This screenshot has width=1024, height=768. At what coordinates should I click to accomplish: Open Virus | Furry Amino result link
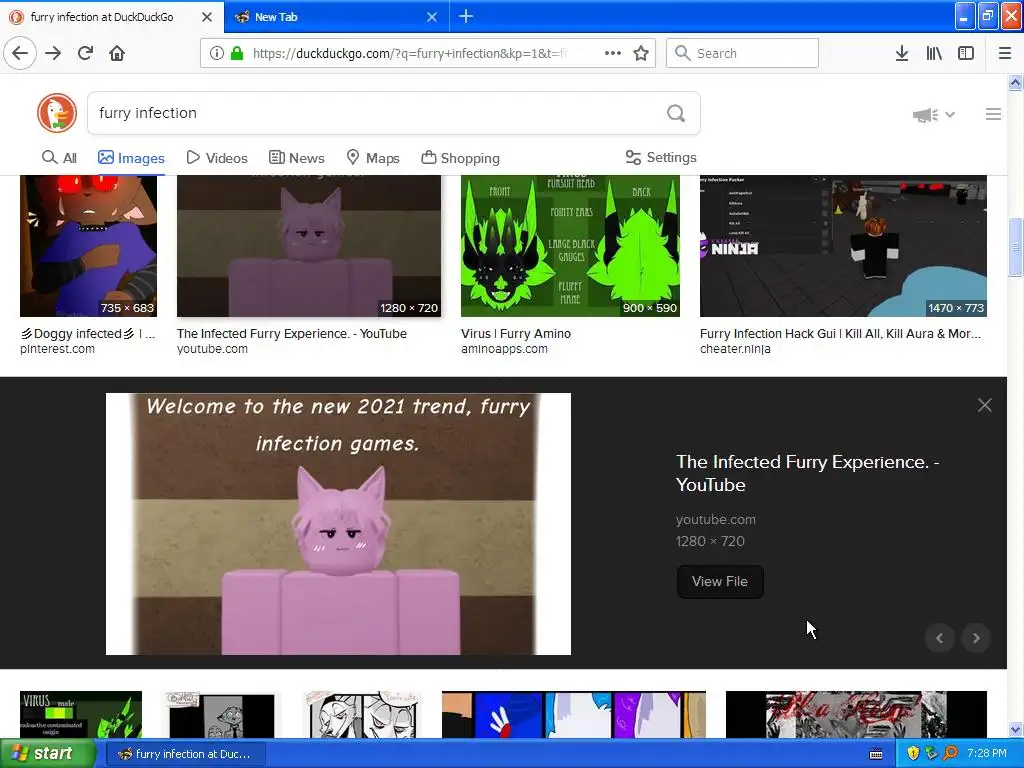point(516,334)
